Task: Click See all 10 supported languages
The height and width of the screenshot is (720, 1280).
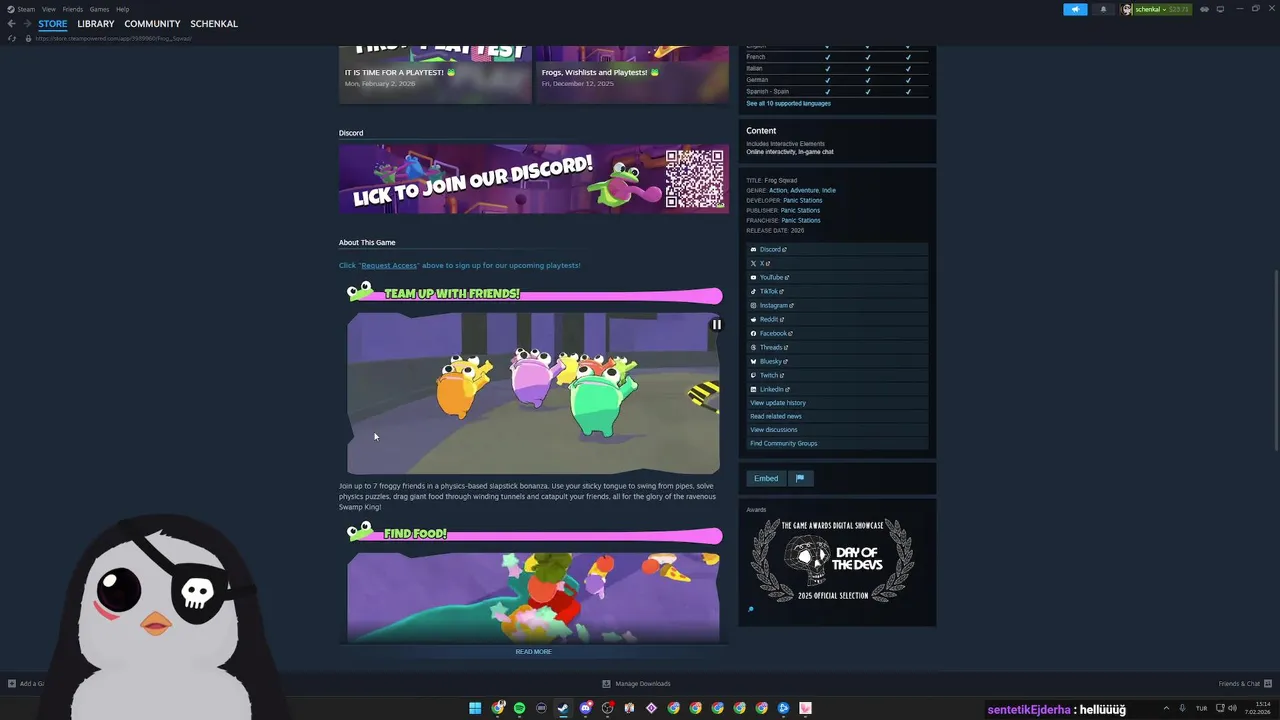Action: coord(788,103)
